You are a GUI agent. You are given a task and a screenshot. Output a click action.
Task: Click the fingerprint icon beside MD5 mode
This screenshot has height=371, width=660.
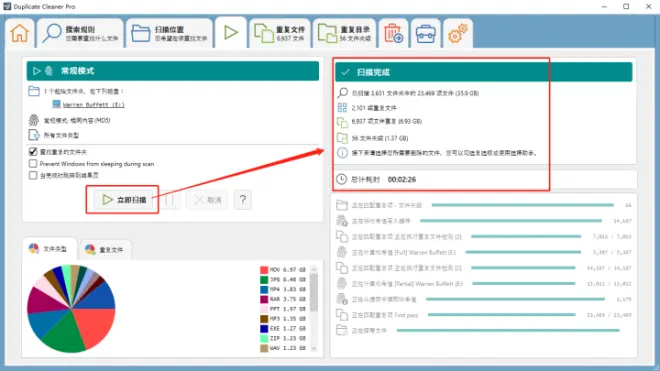[34, 120]
